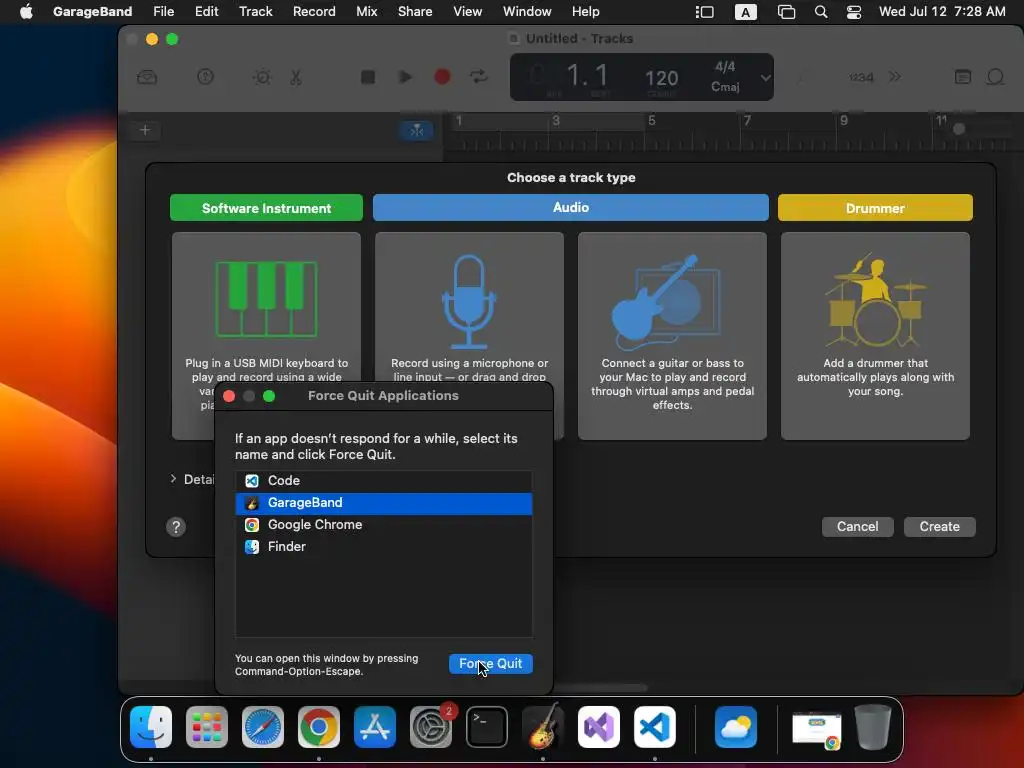Toggle the 1234 count-in button
This screenshot has height=768, width=1024.
point(861,78)
